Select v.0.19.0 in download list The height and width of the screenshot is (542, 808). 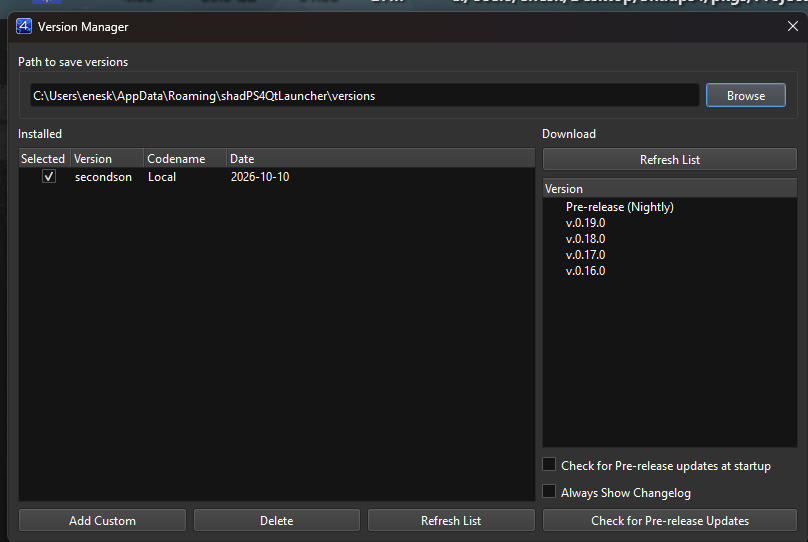point(585,223)
